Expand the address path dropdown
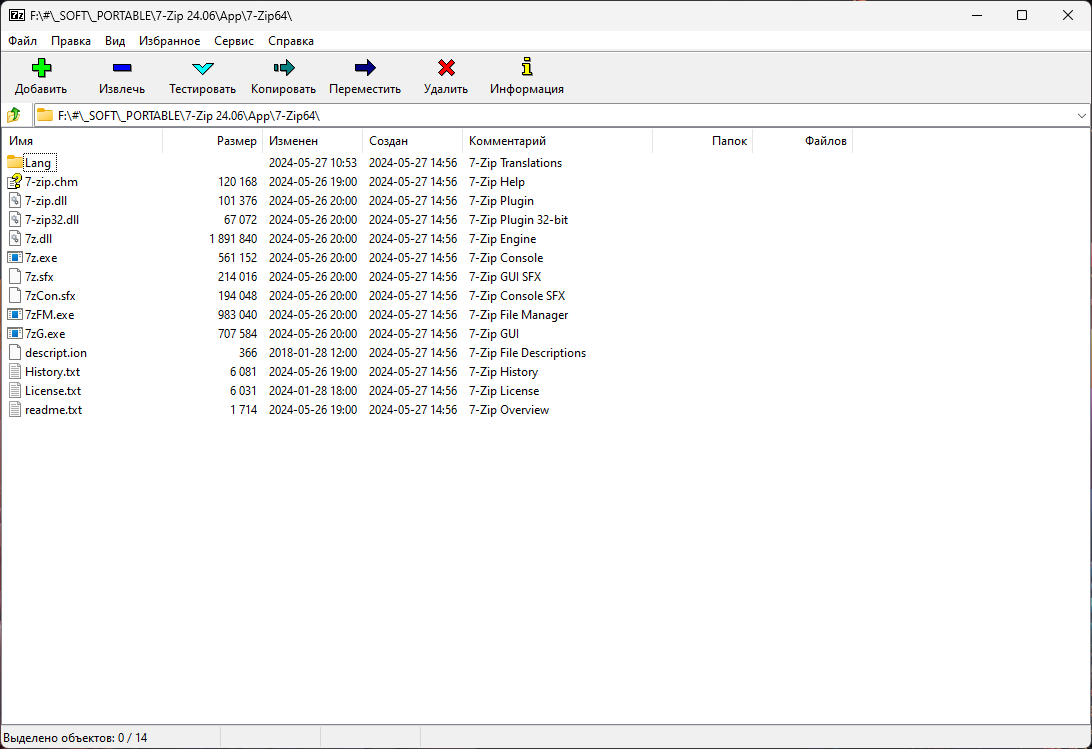Image resolution: width=1092 pixels, height=749 pixels. point(1081,116)
